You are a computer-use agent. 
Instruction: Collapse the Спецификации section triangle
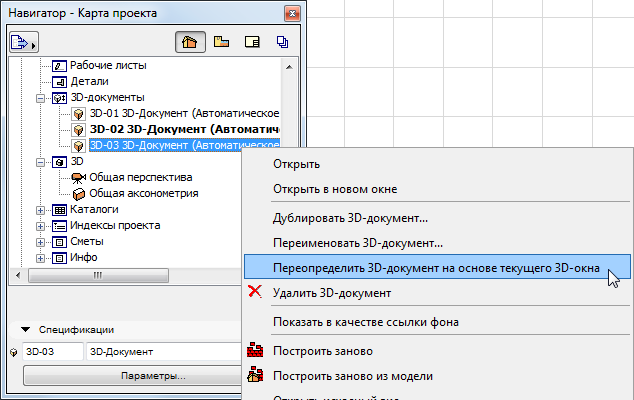(25, 330)
